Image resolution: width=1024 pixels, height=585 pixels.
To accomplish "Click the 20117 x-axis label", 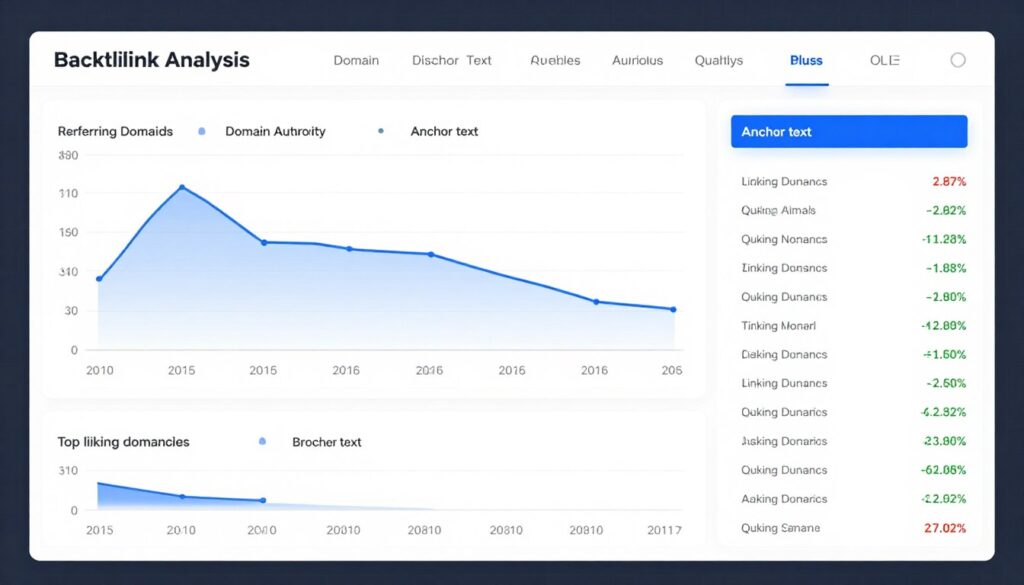I will click(x=664, y=530).
